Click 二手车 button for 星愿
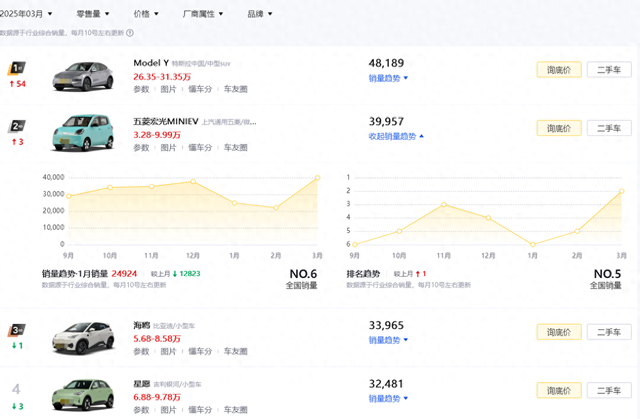 (609, 391)
